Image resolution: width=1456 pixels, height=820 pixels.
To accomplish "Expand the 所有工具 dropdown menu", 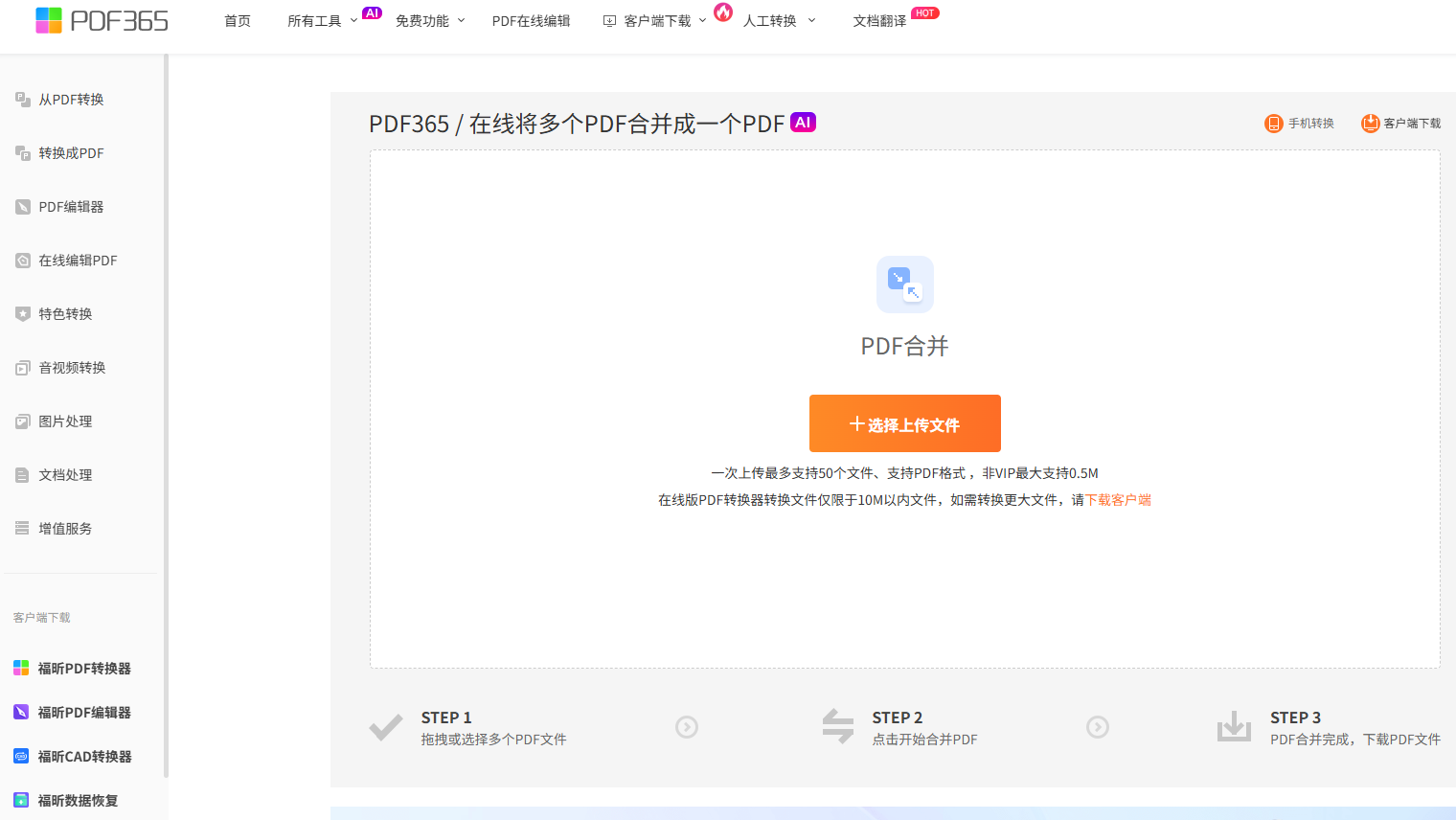I will click(322, 21).
